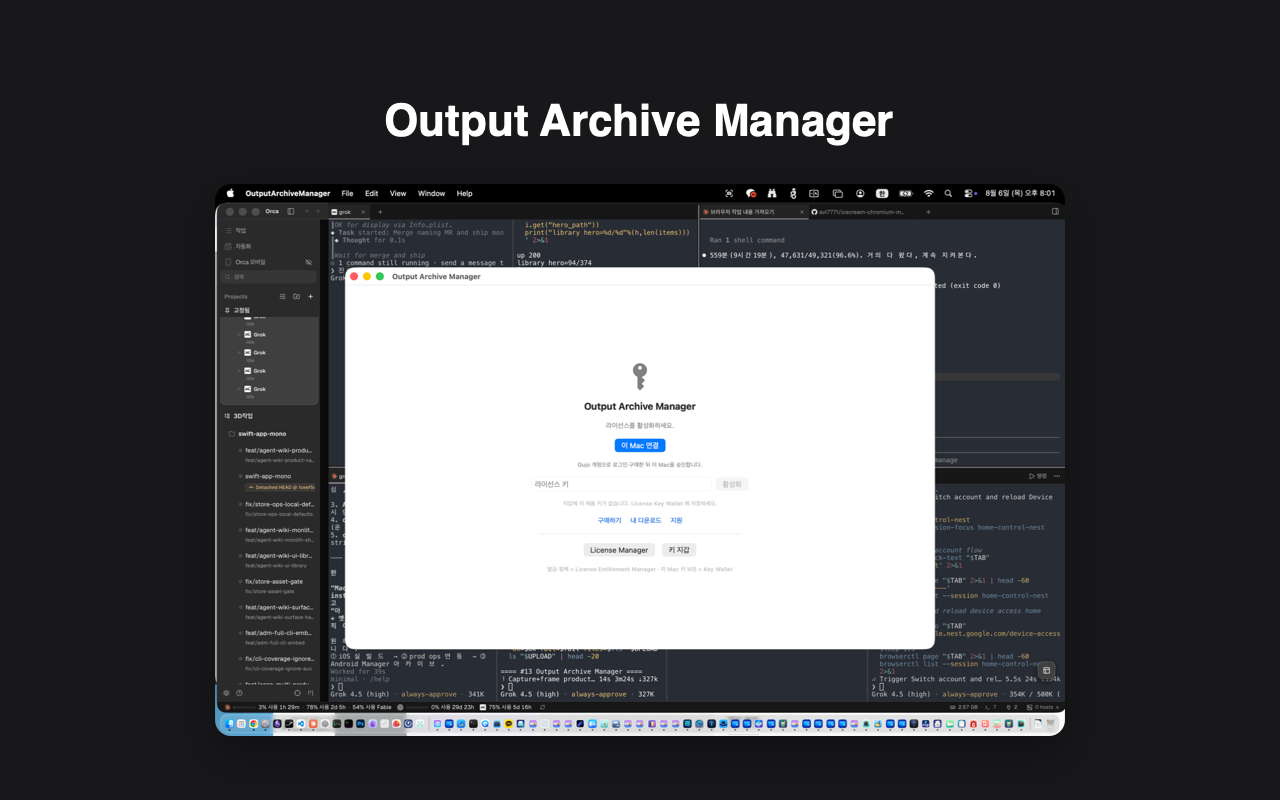1280x800 pixels.
Task: Open the Wi-Fi menu bar icon
Action: click(928, 193)
